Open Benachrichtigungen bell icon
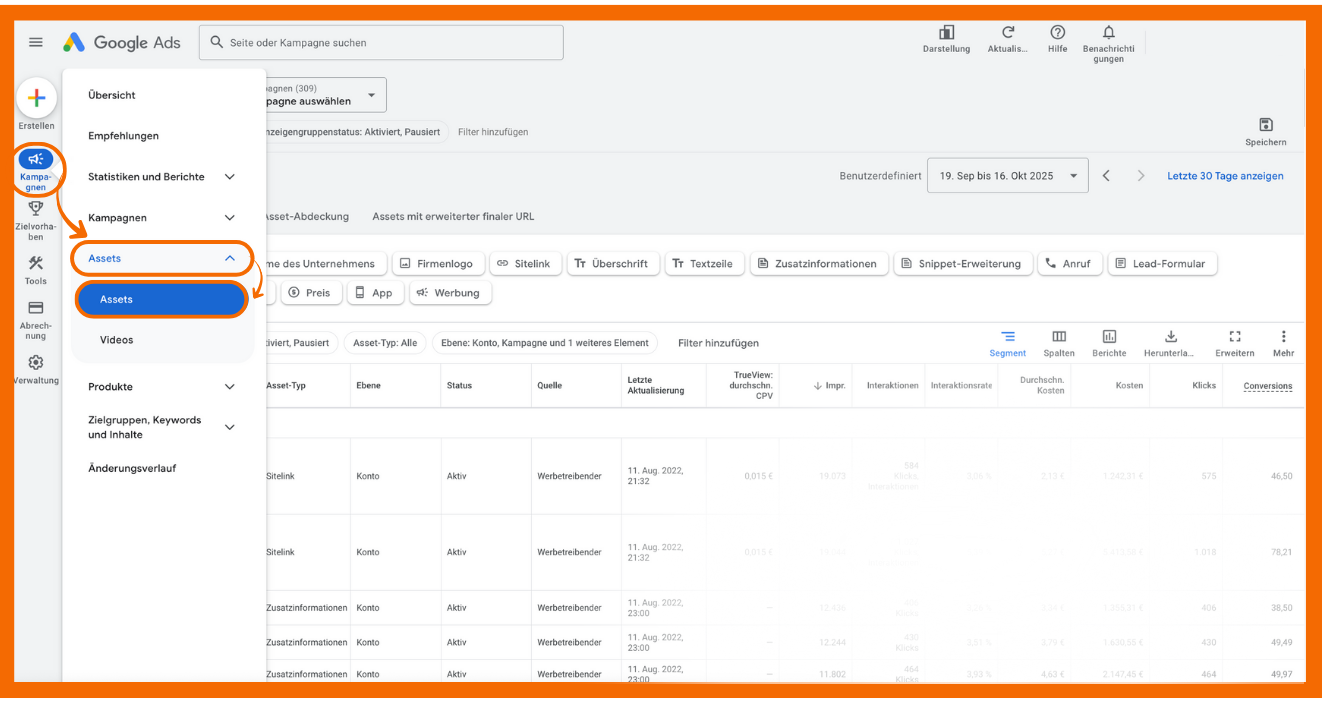 pyautogui.click(x=1108, y=33)
